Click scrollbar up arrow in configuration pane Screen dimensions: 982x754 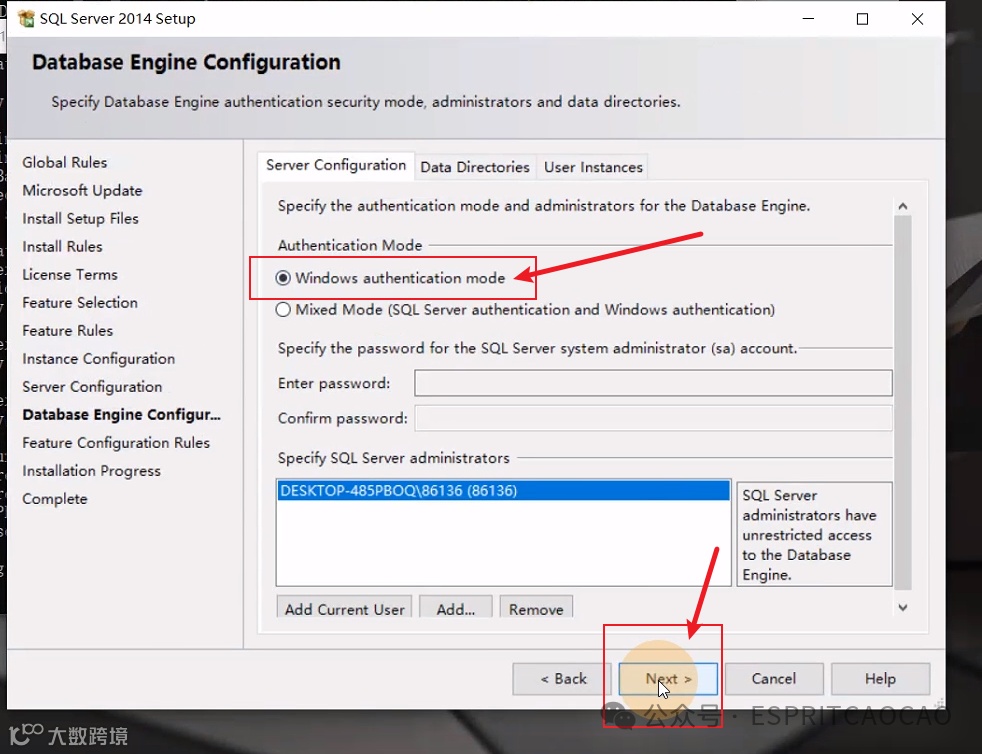(902, 206)
